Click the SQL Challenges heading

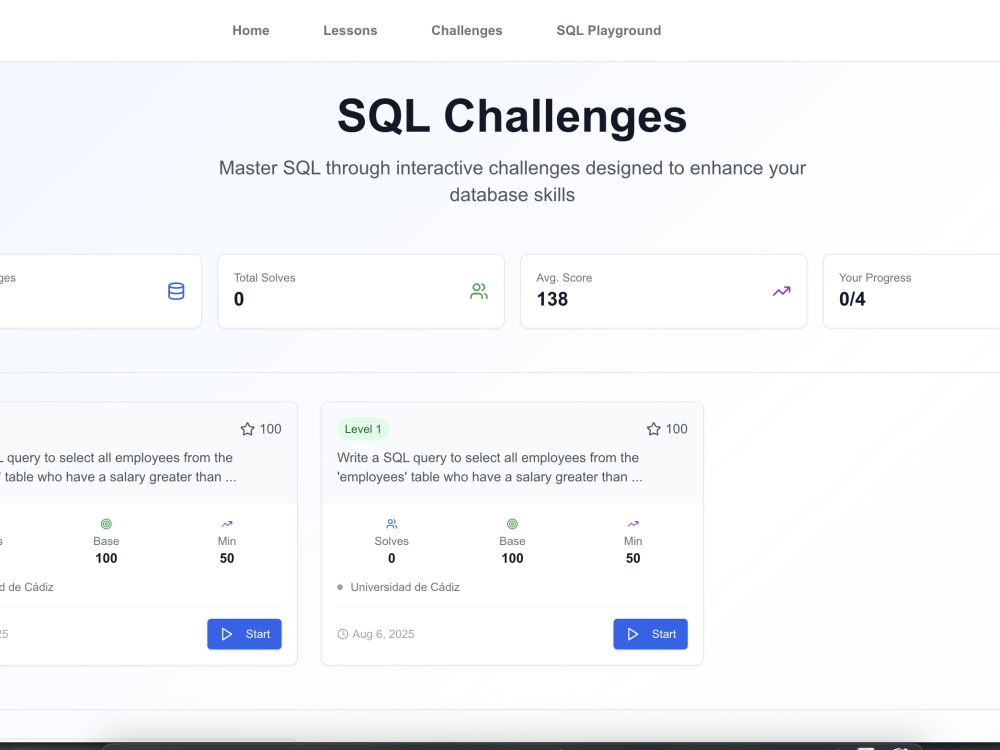[x=512, y=116]
